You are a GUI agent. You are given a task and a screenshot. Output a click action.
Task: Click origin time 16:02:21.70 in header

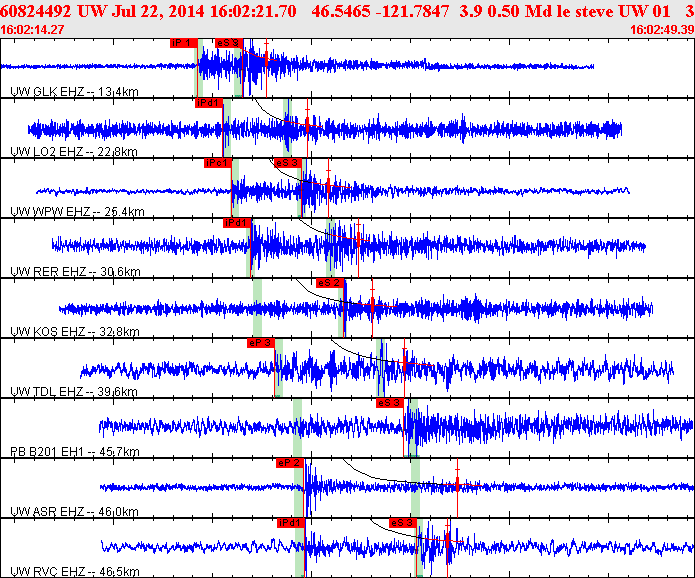pyautogui.click(x=253, y=11)
